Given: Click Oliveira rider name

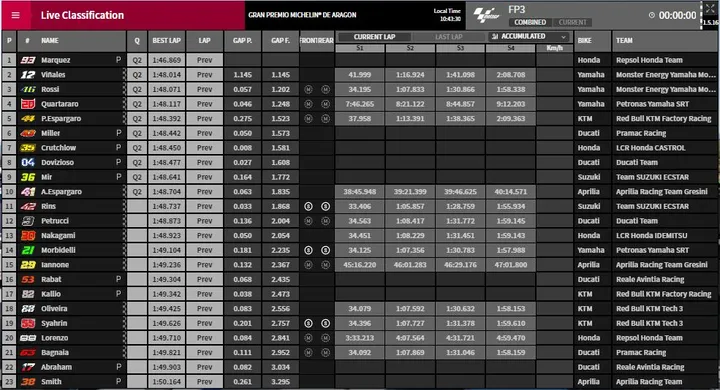Looking at the screenshot, I should click(54, 309).
